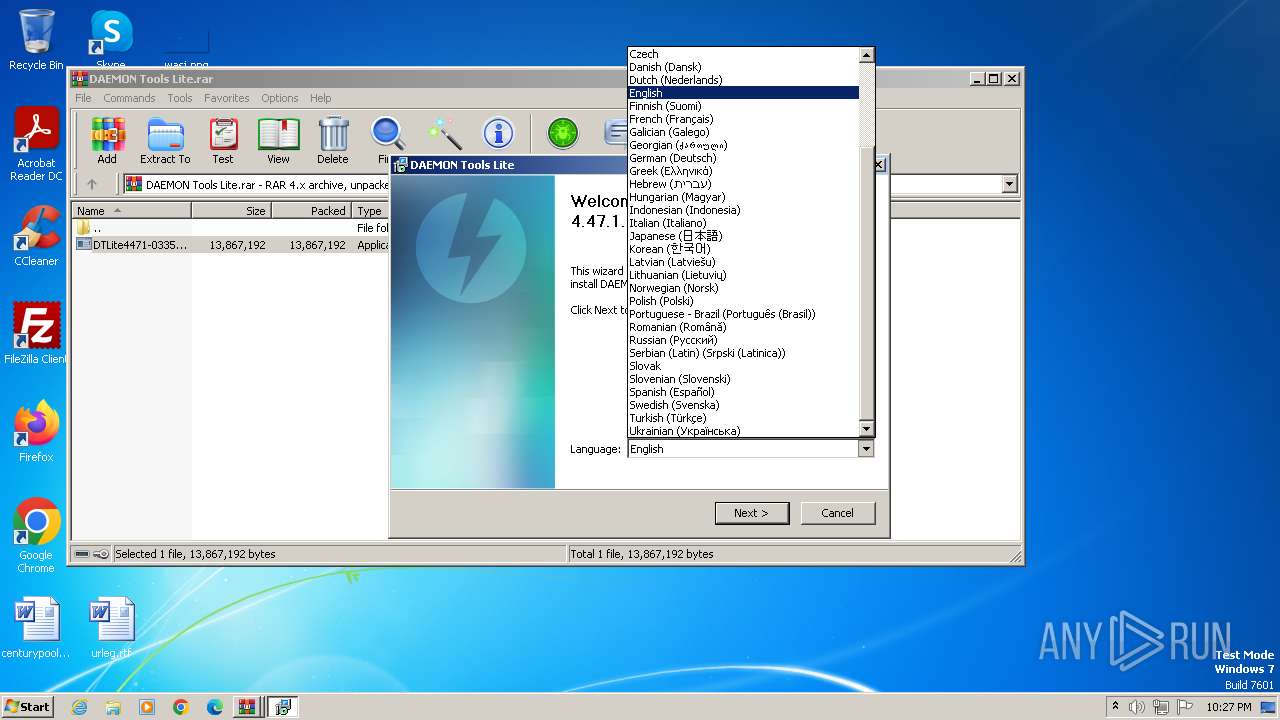The image size is (1280, 720).
Task: Select Norwegian (Norsk) language
Action: 743,288
